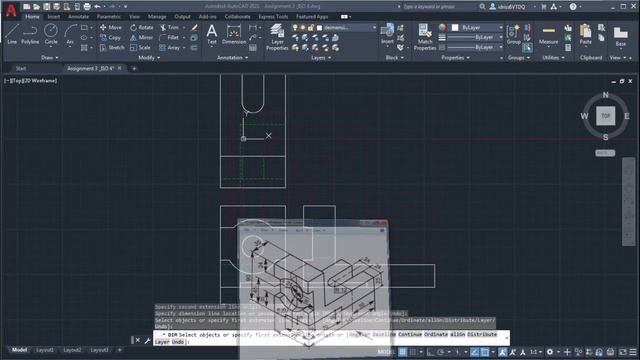Toggle grid display in status bar

coord(402,352)
